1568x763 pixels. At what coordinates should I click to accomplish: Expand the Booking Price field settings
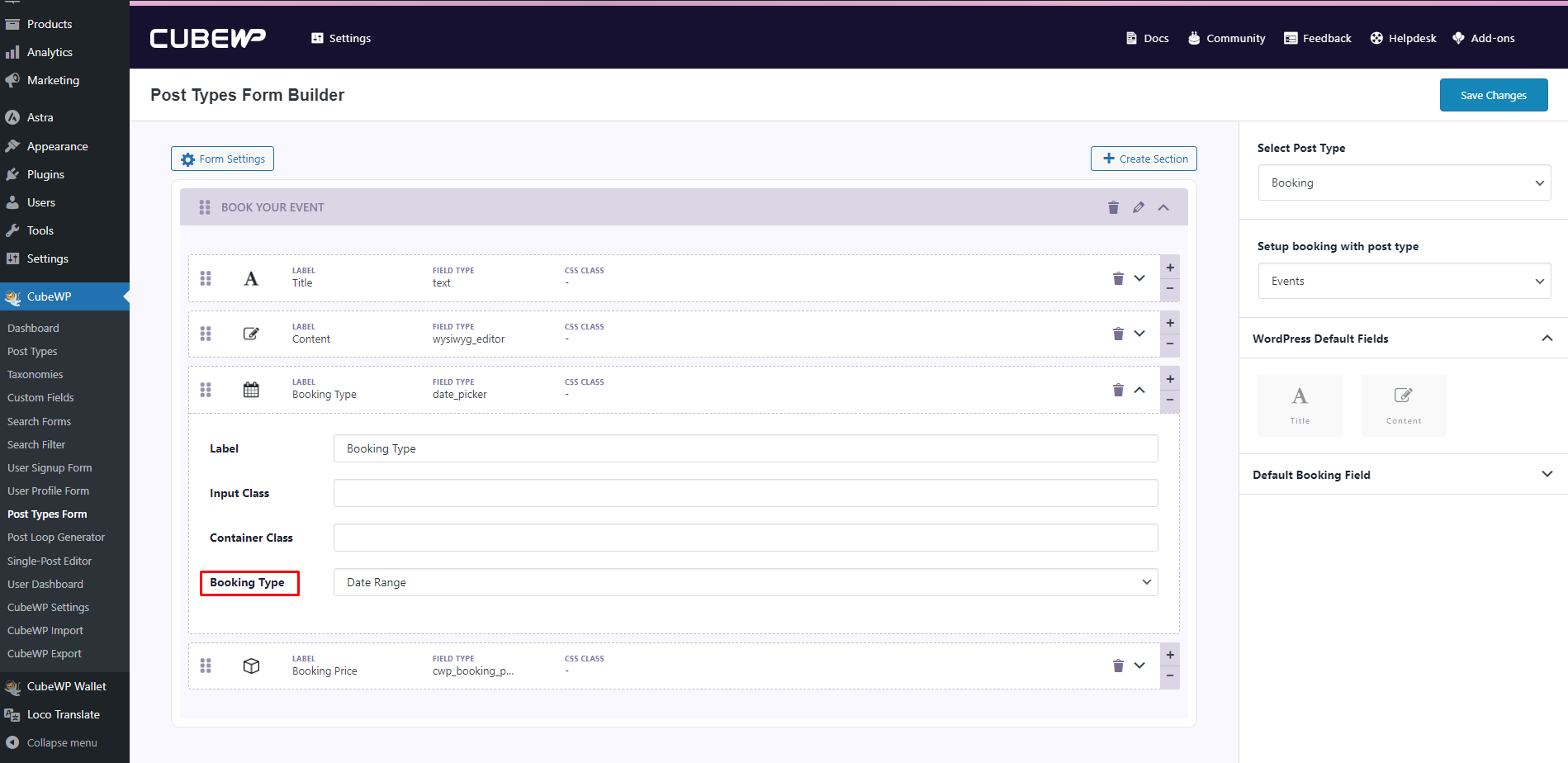coord(1139,666)
